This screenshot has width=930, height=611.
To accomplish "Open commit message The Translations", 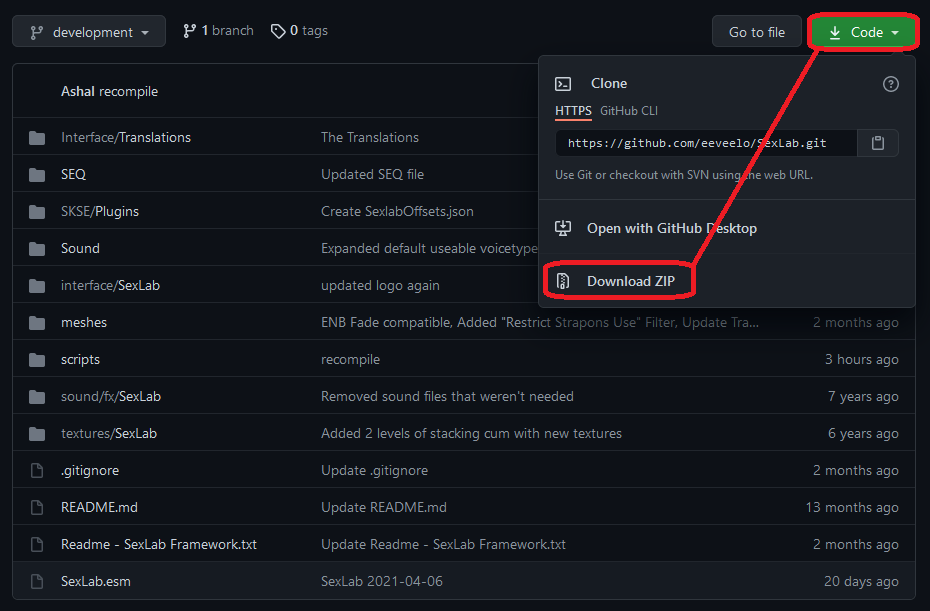I will [370, 138].
